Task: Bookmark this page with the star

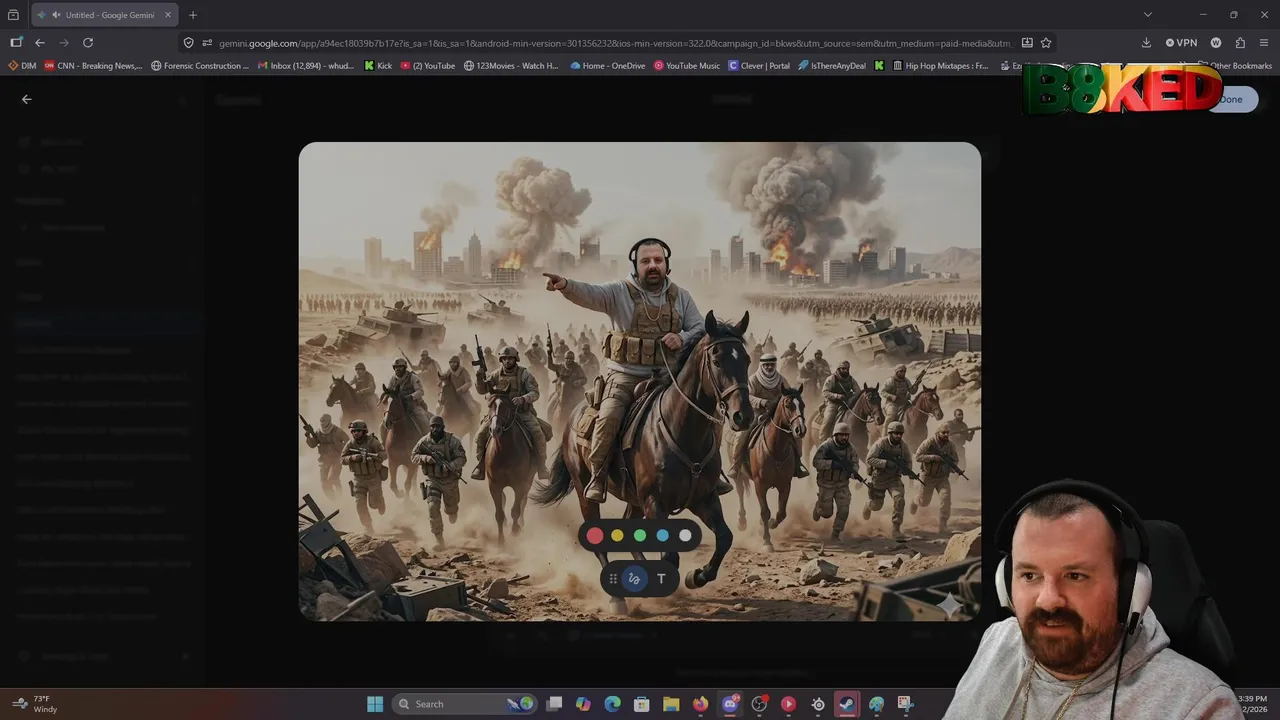Action: point(1046,43)
